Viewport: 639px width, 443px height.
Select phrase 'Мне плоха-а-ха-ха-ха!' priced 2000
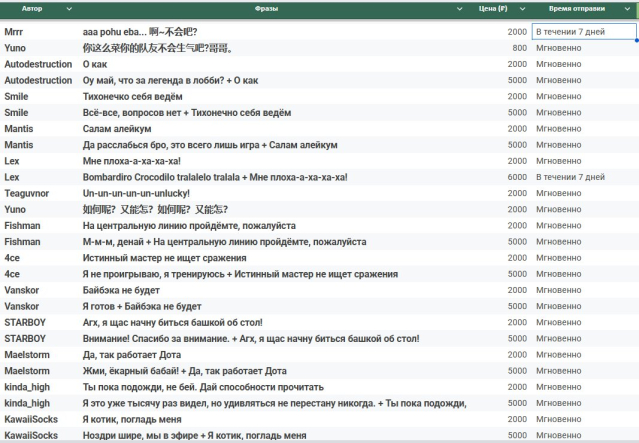(x=132, y=161)
